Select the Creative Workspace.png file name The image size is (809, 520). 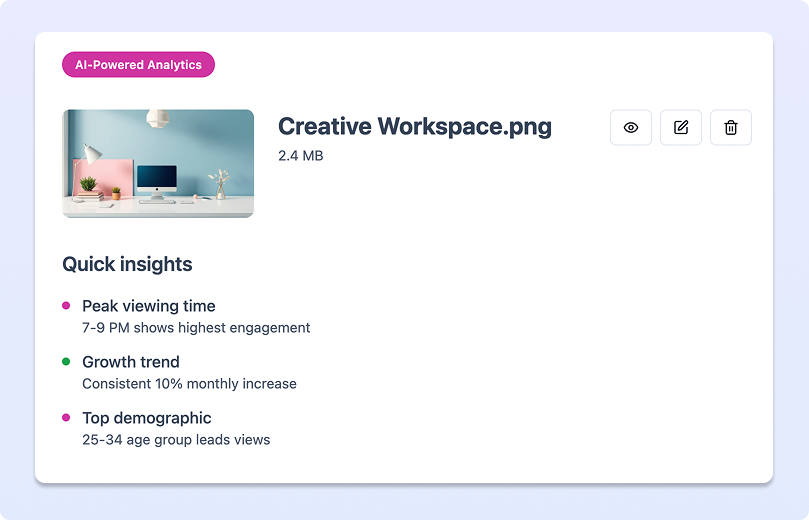click(414, 127)
